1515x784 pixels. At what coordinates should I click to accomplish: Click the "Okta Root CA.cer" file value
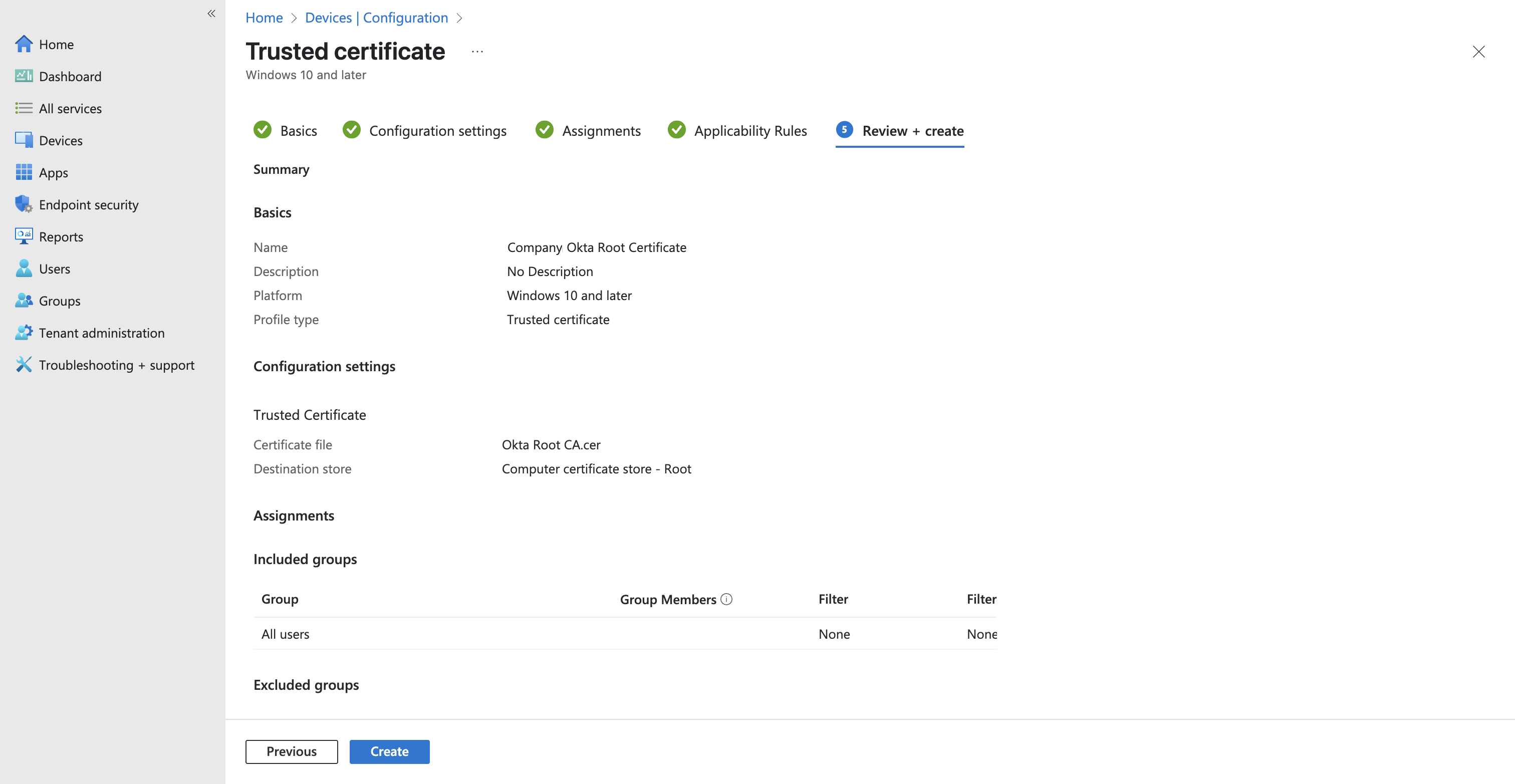(551, 445)
